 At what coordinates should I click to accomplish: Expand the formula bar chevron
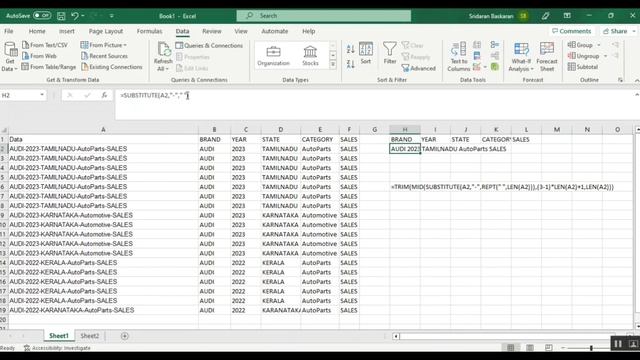pos(636,95)
